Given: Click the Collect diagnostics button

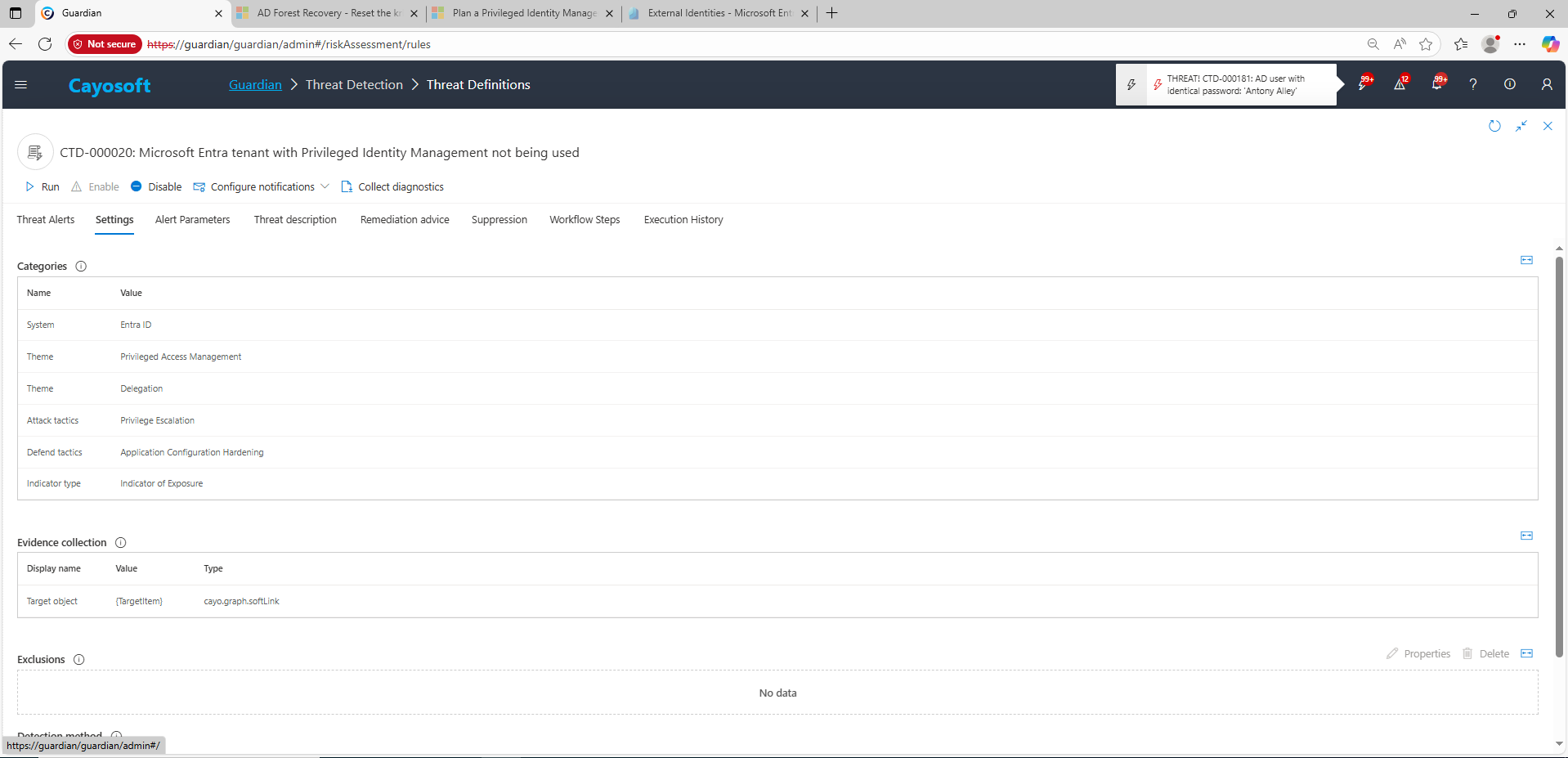Looking at the screenshot, I should click(392, 186).
